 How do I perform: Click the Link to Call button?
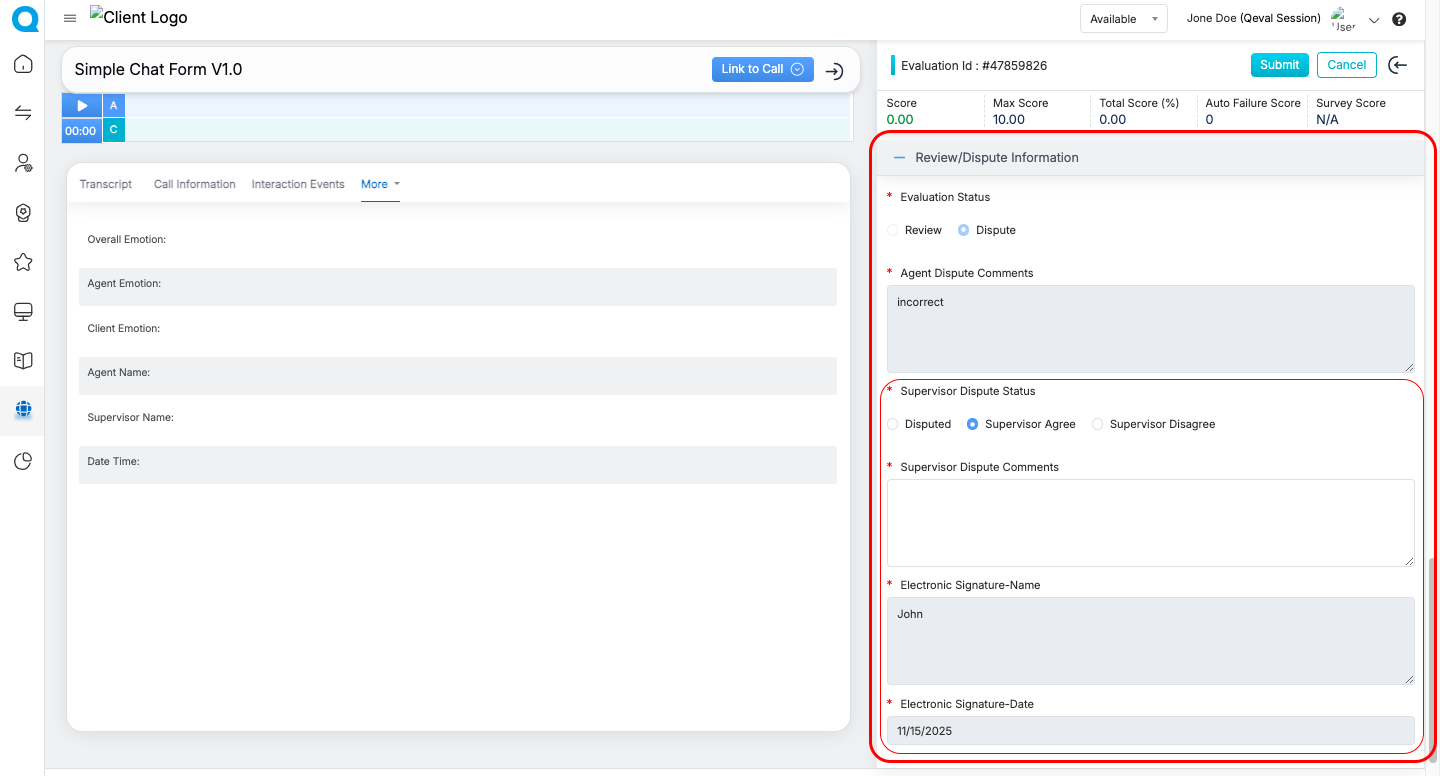coord(762,69)
